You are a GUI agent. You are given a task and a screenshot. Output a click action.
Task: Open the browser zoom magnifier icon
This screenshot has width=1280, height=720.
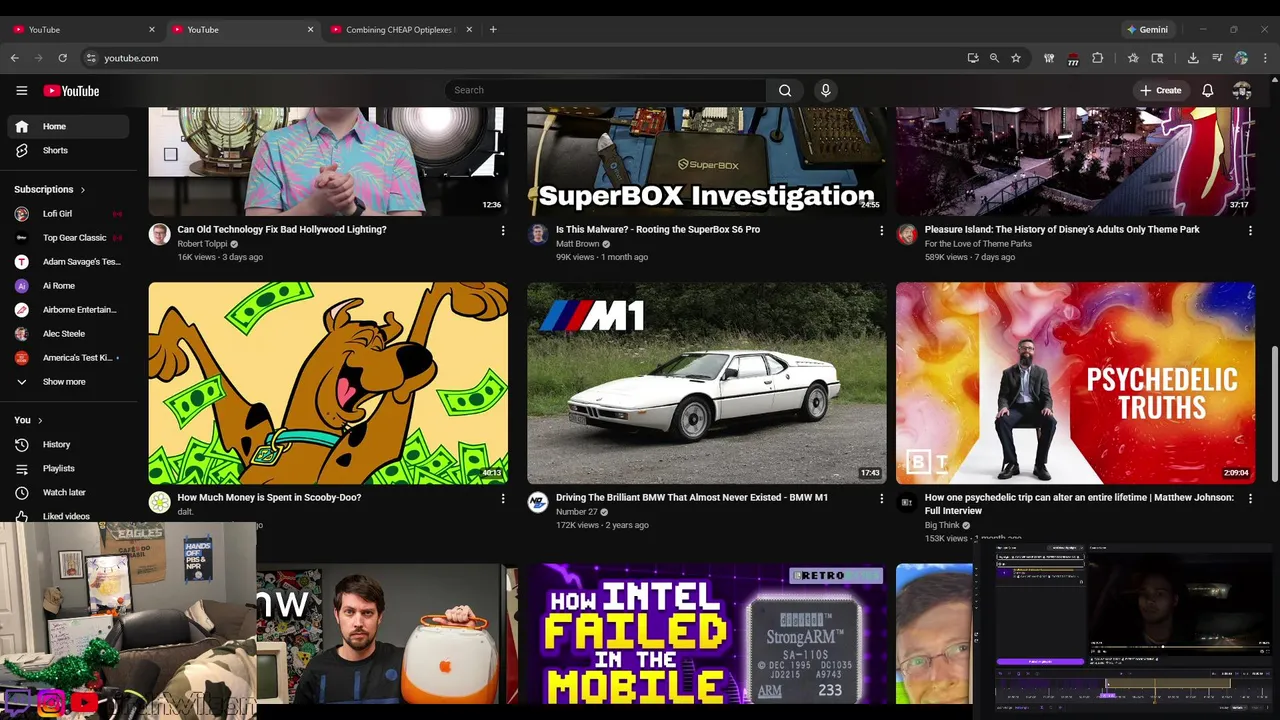click(994, 58)
